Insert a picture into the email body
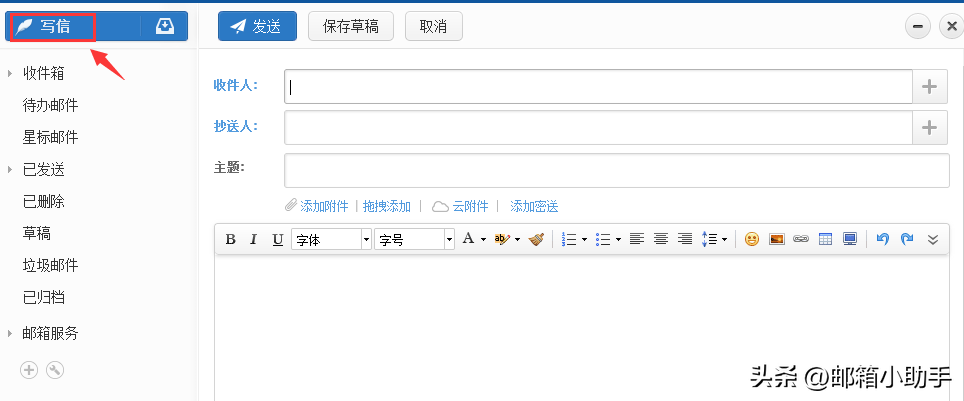 [776, 239]
